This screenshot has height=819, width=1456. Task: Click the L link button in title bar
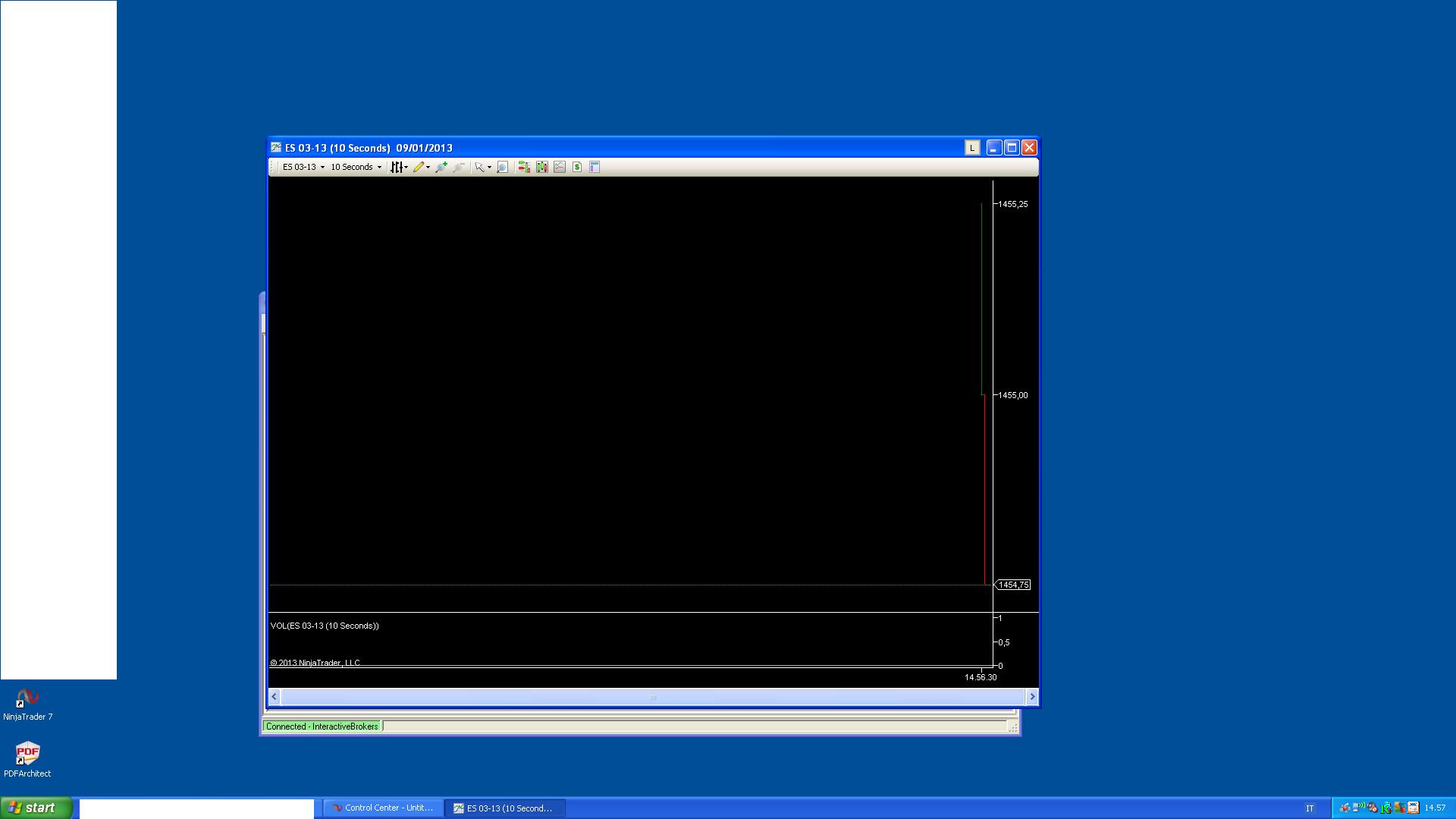pyautogui.click(x=972, y=148)
